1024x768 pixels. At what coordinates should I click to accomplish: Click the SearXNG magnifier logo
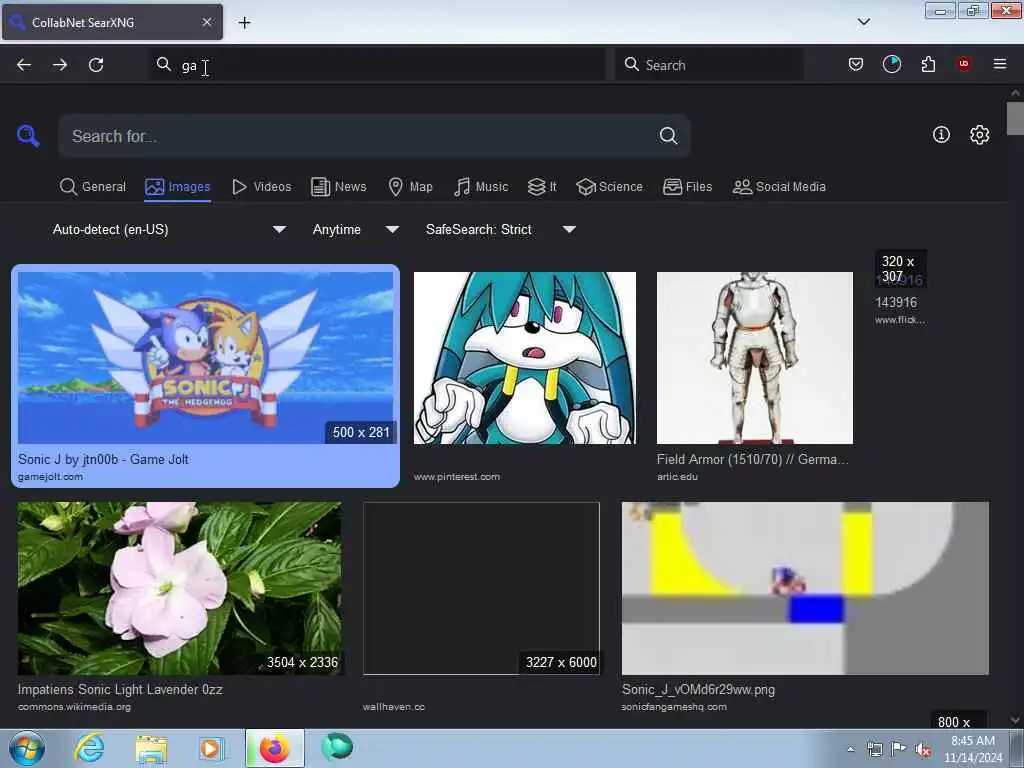pos(28,136)
